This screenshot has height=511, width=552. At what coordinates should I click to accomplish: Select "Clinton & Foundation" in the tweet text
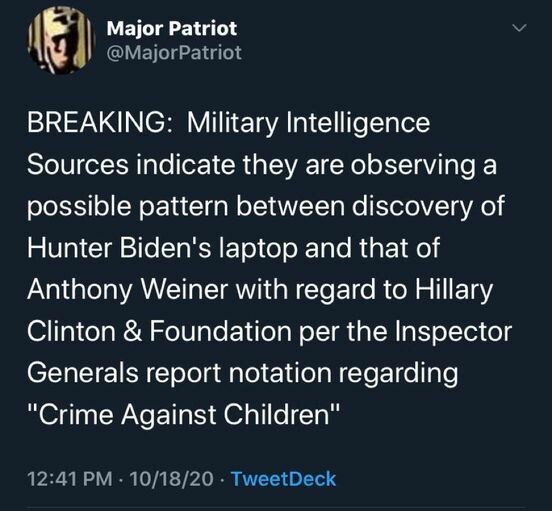159,331
